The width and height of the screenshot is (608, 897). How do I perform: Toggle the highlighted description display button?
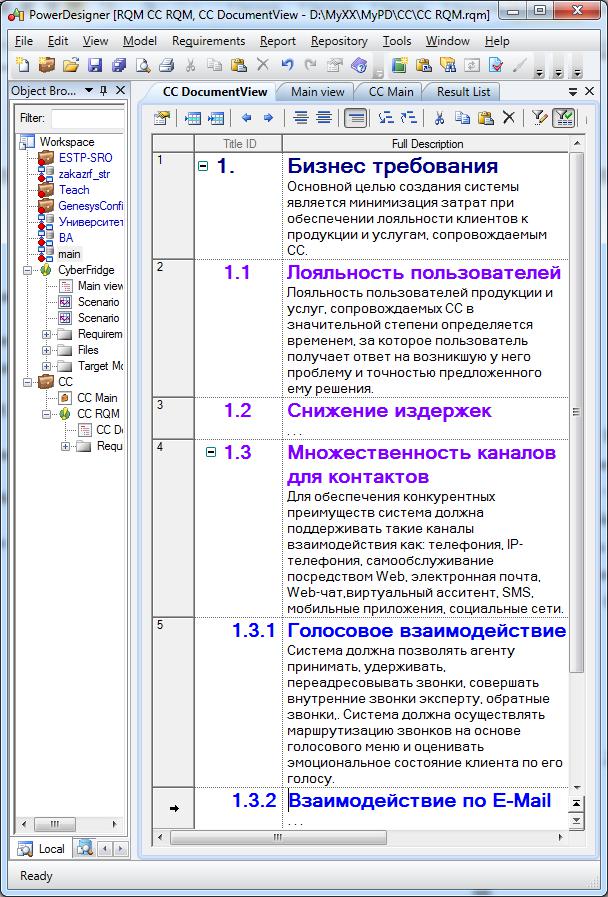tap(355, 118)
